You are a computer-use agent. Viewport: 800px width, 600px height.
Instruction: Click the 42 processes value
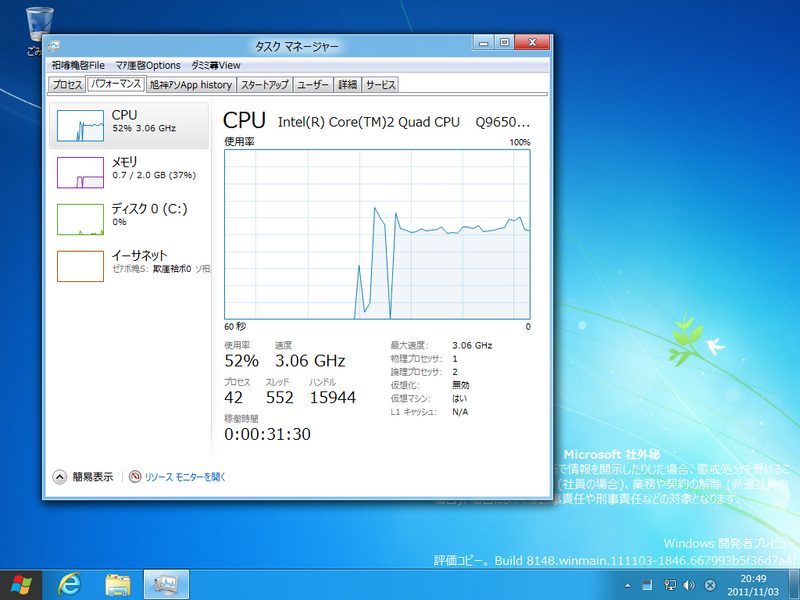[x=234, y=397]
